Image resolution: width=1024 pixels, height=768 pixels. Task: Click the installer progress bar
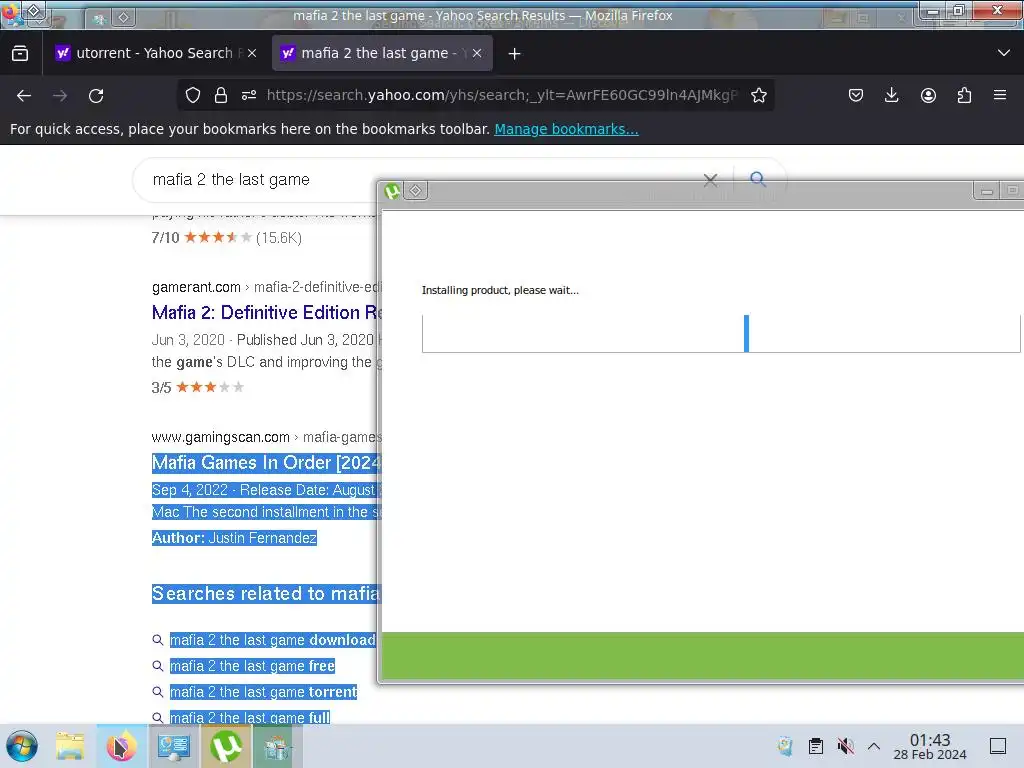pyautogui.click(x=721, y=334)
